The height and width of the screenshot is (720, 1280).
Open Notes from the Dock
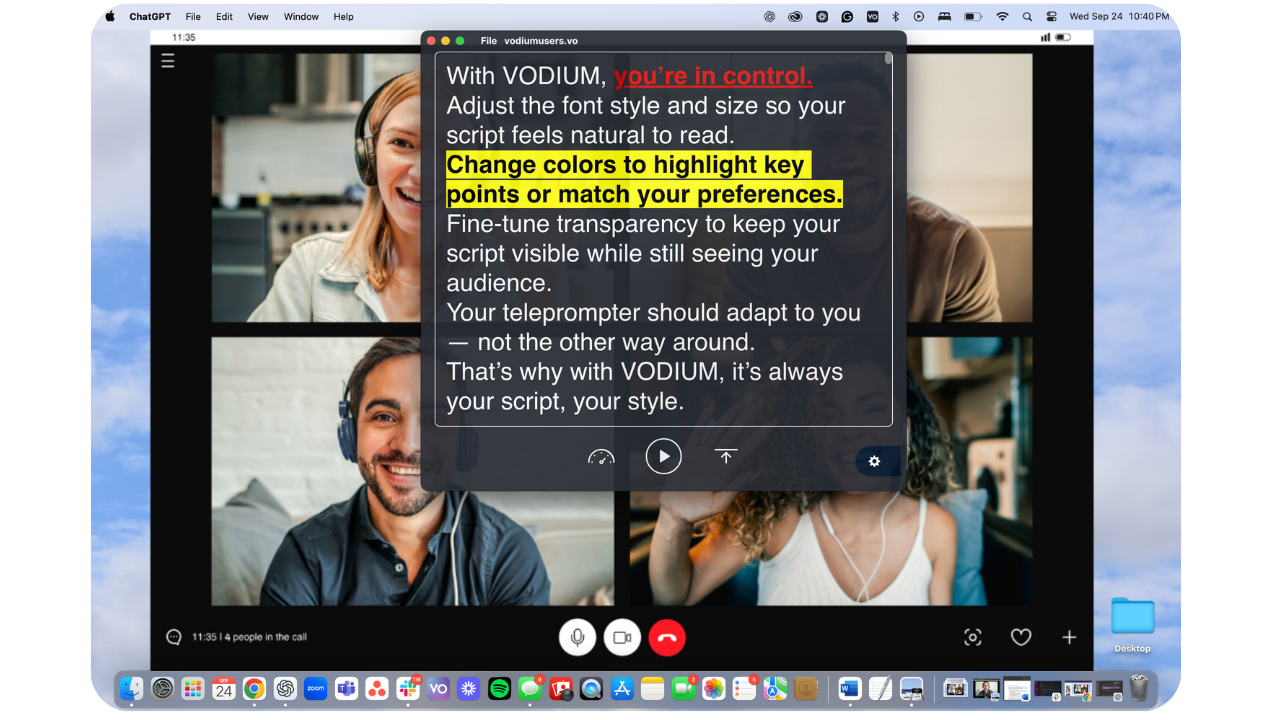tap(653, 688)
